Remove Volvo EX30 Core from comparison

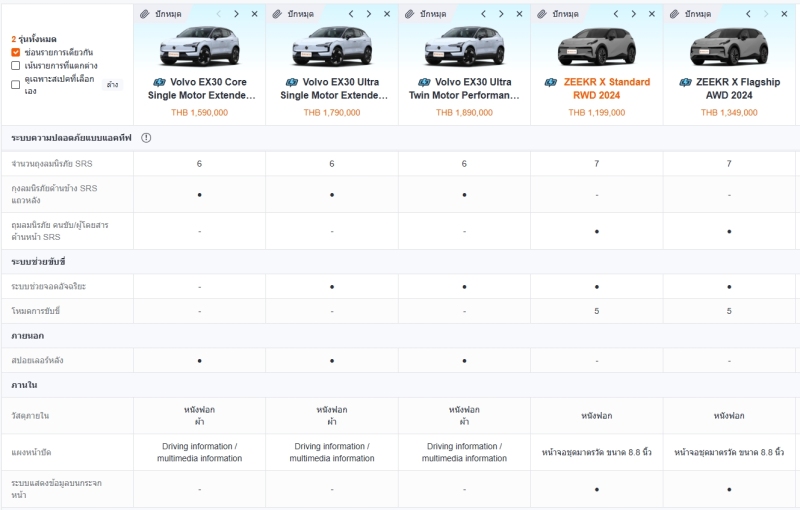tap(255, 14)
